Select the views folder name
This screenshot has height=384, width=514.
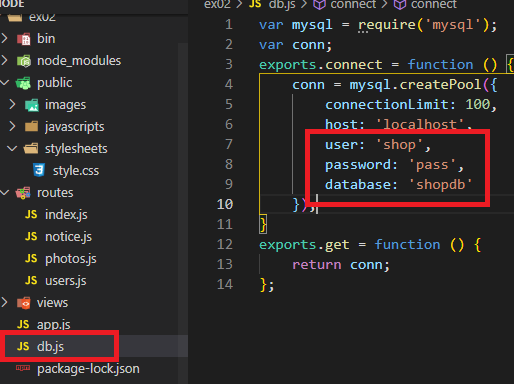(52, 303)
